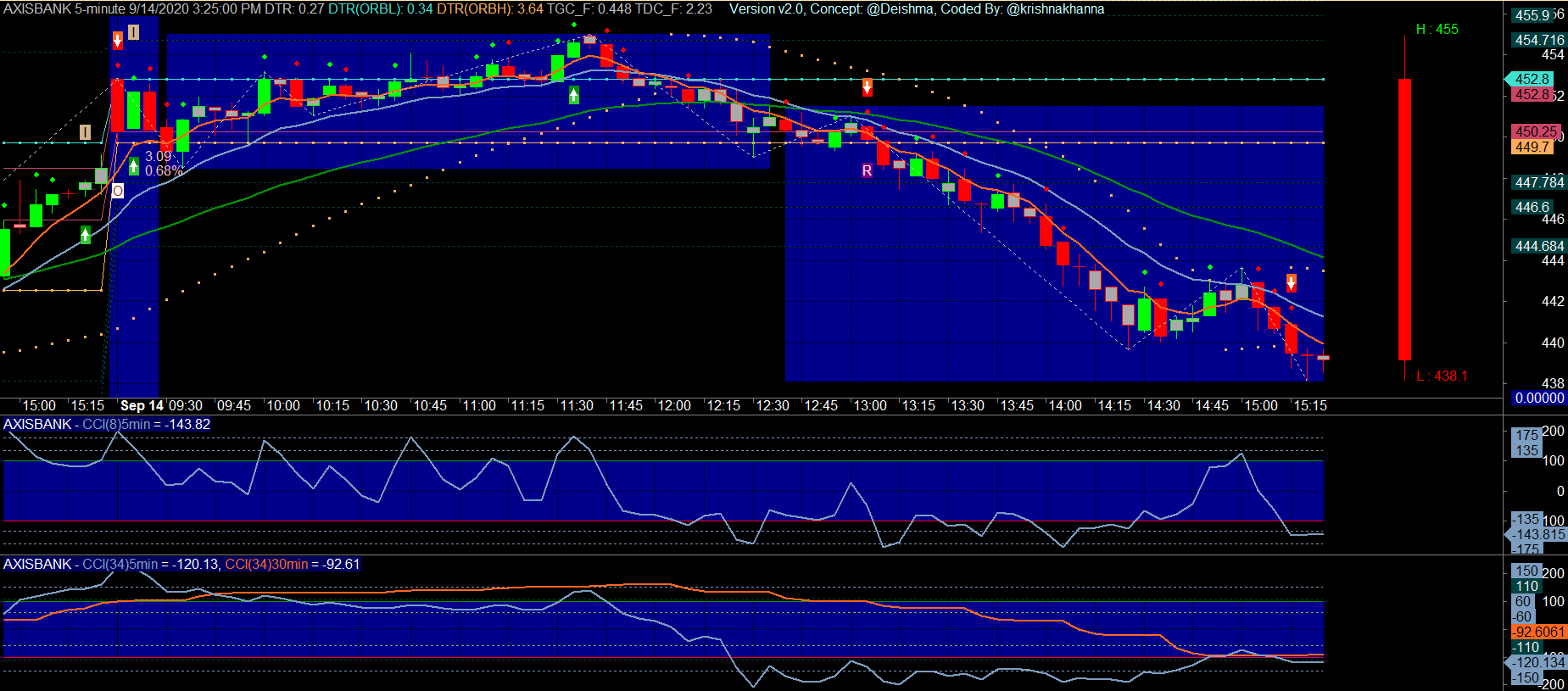Click the green up arrow beside 3.09 text
The width and height of the screenshot is (1568, 691).
click(x=134, y=165)
